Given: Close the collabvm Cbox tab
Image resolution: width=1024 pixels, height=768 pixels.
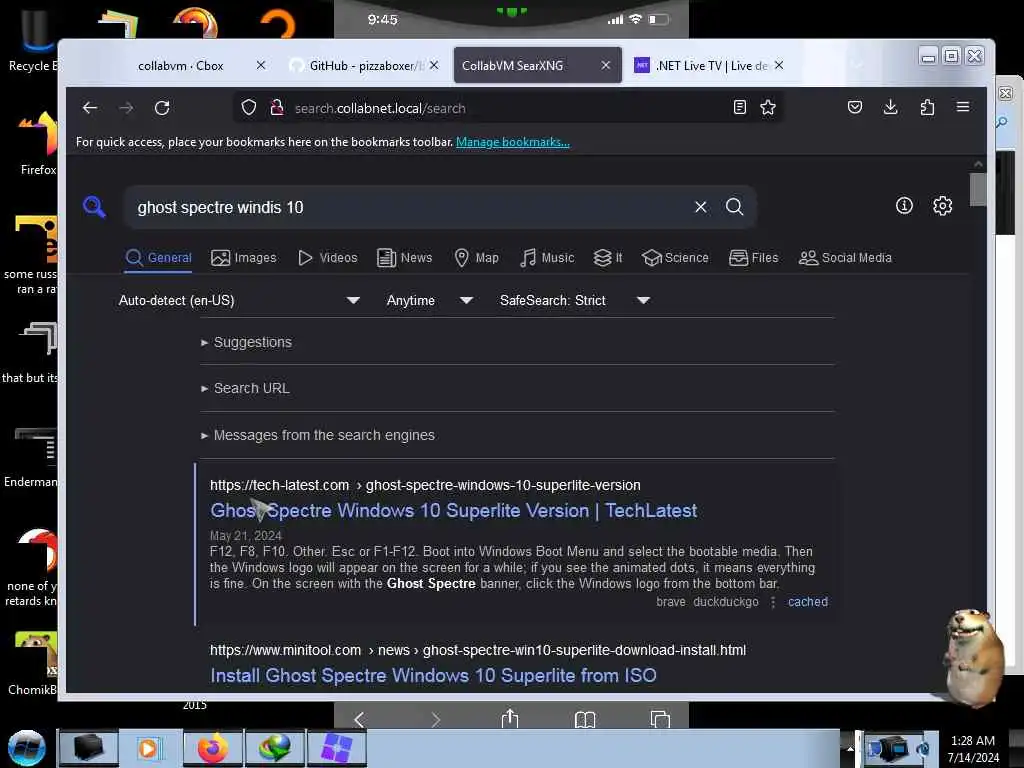Looking at the screenshot, I should click(x=261, y=65).
